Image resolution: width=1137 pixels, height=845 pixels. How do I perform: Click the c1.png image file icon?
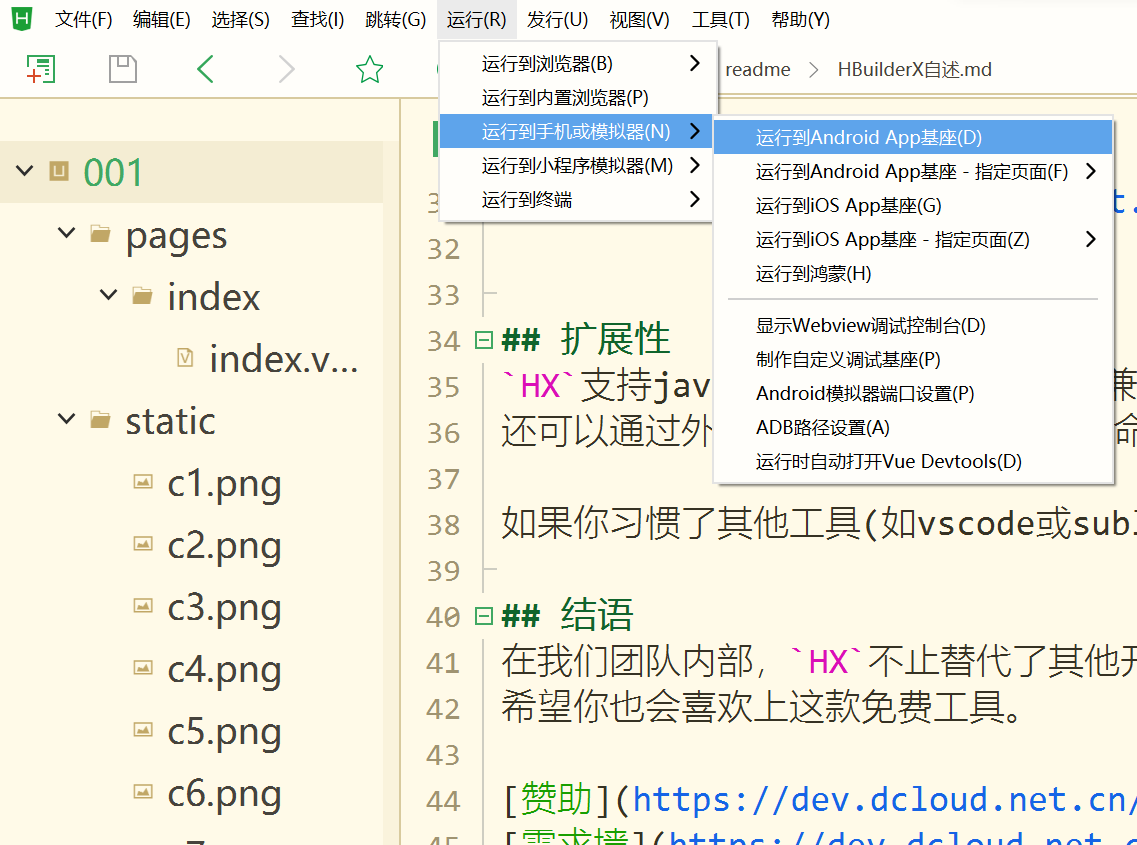click(x=143, y=482)
